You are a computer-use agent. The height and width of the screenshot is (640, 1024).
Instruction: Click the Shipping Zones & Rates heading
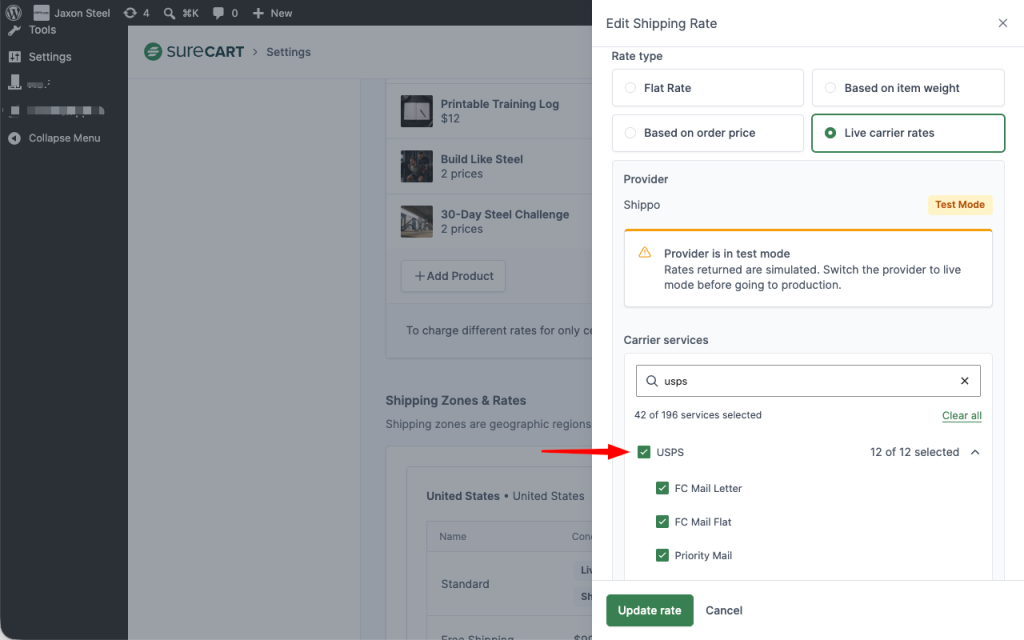455,400
